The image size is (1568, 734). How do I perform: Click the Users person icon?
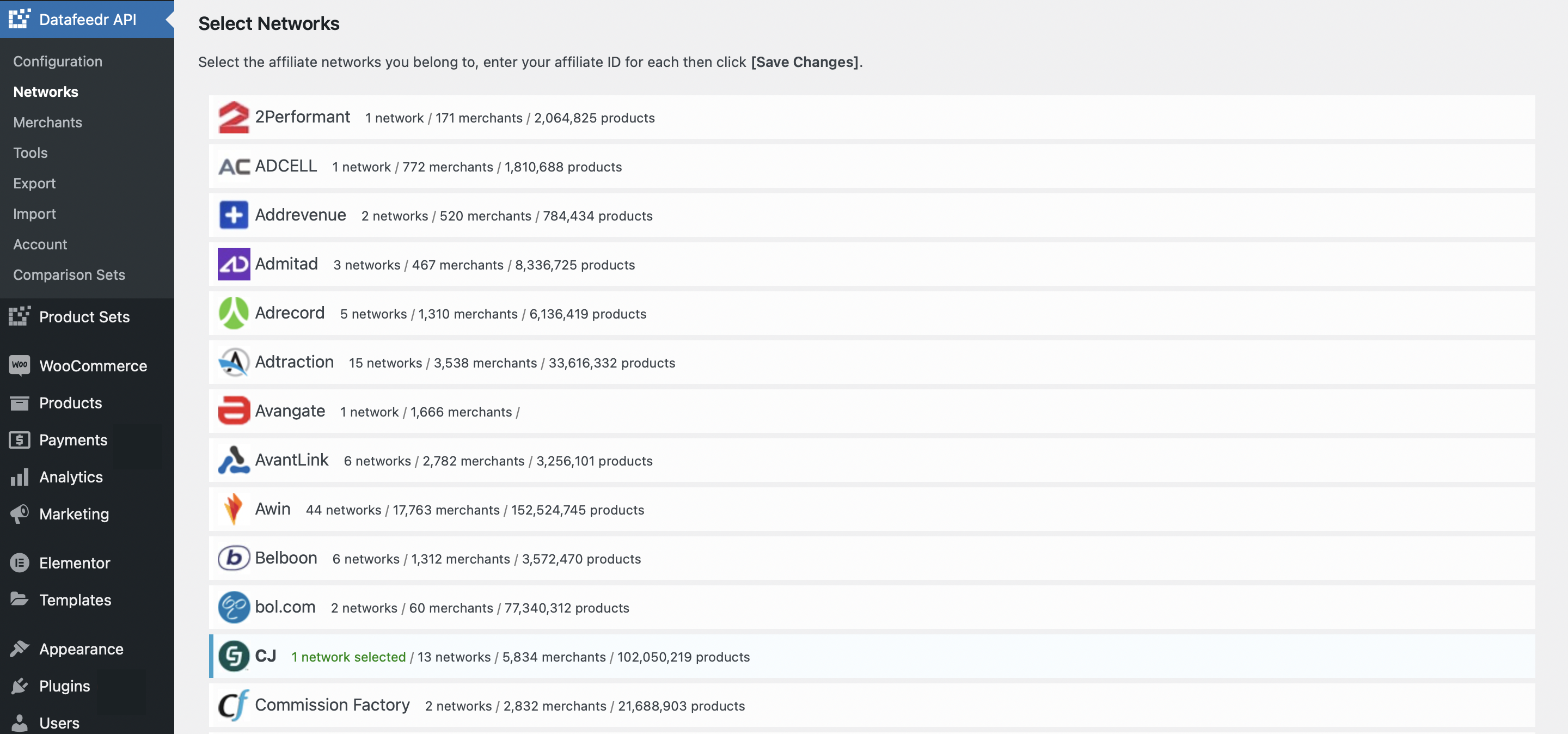[x=20, y=723]
